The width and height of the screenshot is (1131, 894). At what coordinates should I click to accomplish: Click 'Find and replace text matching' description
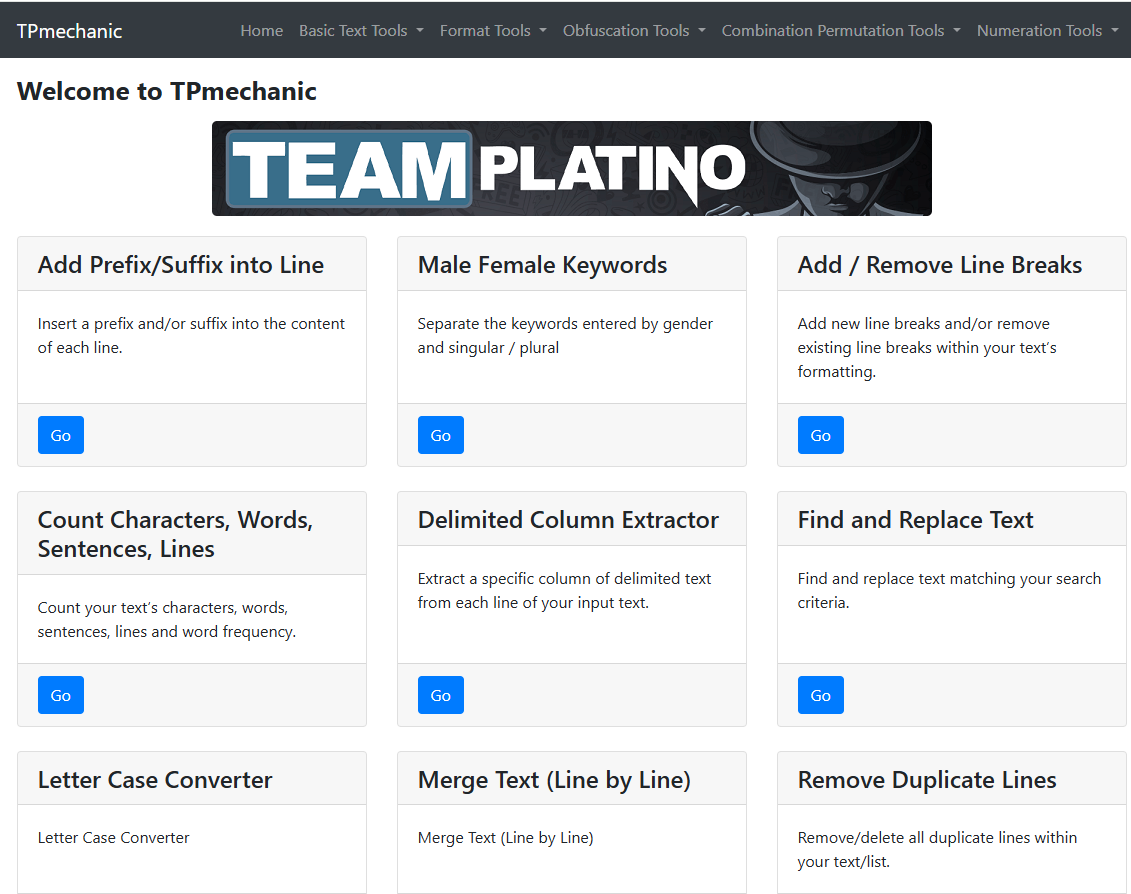point(949,590)
